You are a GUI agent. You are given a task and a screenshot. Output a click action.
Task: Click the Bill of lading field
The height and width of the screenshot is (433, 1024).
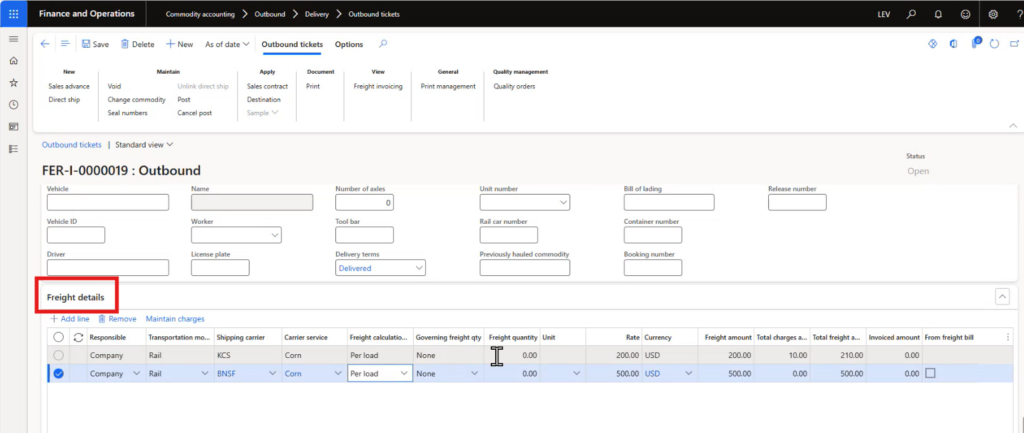click(669, 202)
